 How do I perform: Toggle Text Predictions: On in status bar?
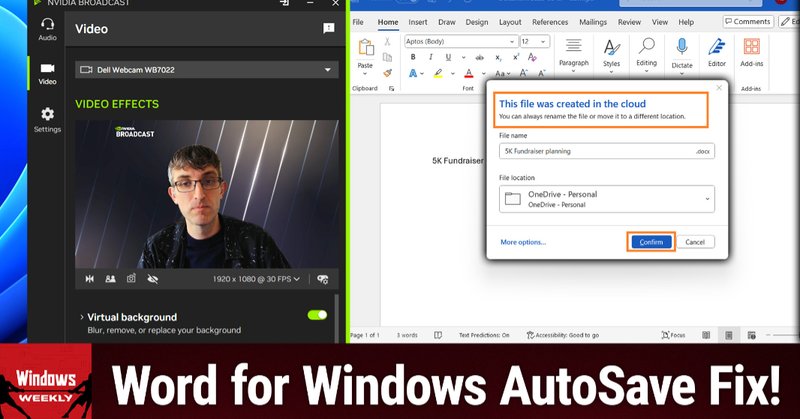coord(484,335)
